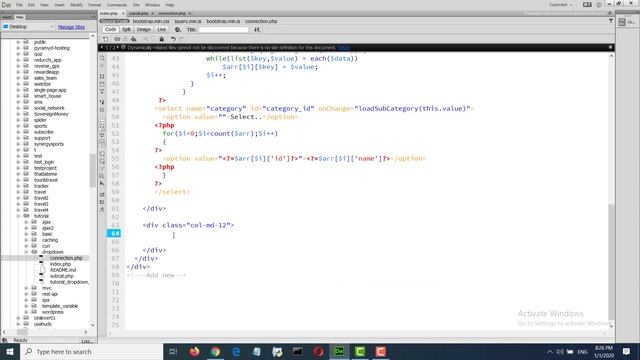The image size is (640, 360).
Task: Click the Files panel horizontal scroll right arrow
Action: pyautogui.click(x=86, y=332)
